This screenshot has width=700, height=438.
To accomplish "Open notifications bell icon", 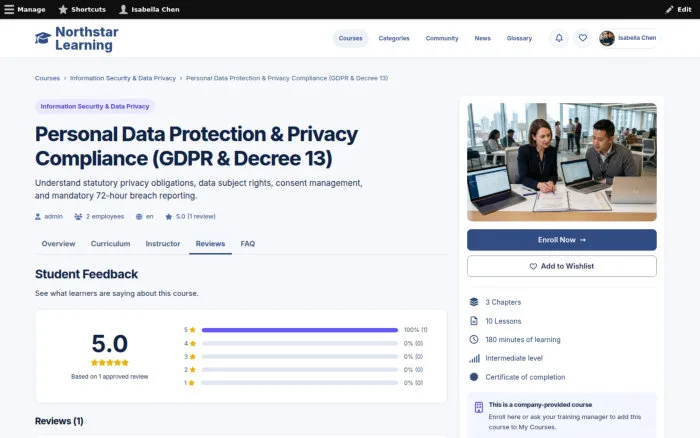I will click(559, 38).
